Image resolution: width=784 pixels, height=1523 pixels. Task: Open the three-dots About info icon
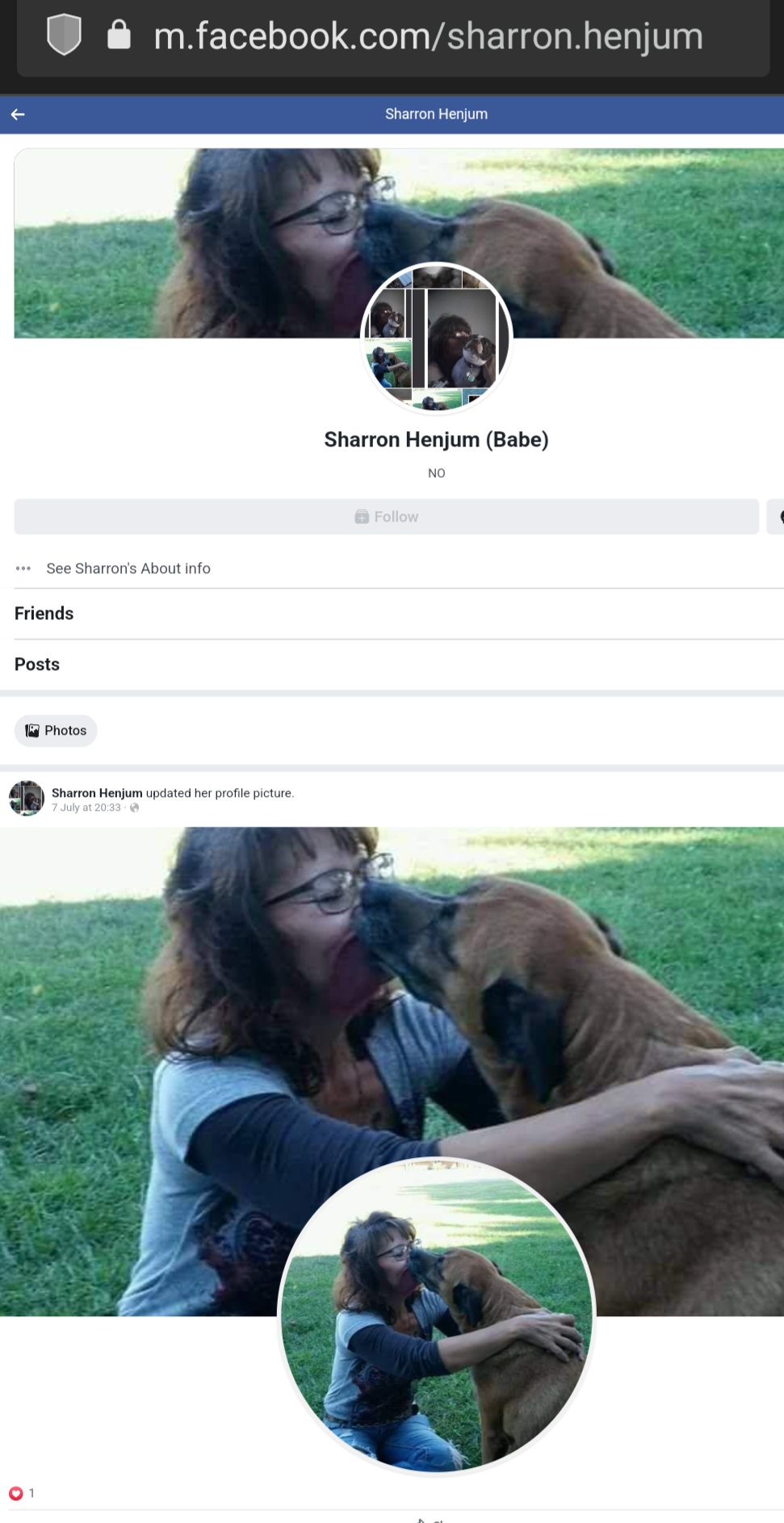tap(23, 569)
